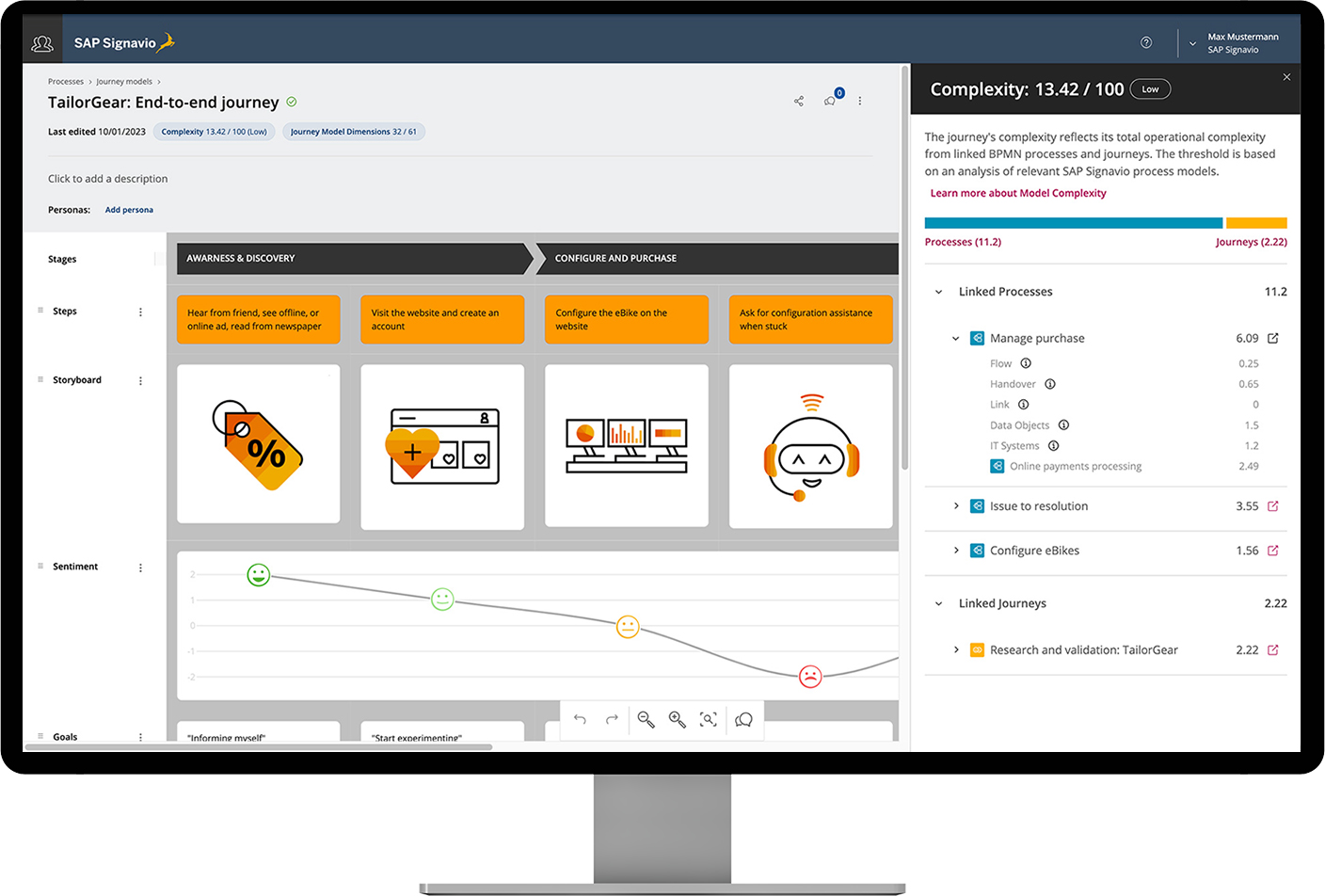
Task: Share the journey model
Action: (x=798, y=101)
